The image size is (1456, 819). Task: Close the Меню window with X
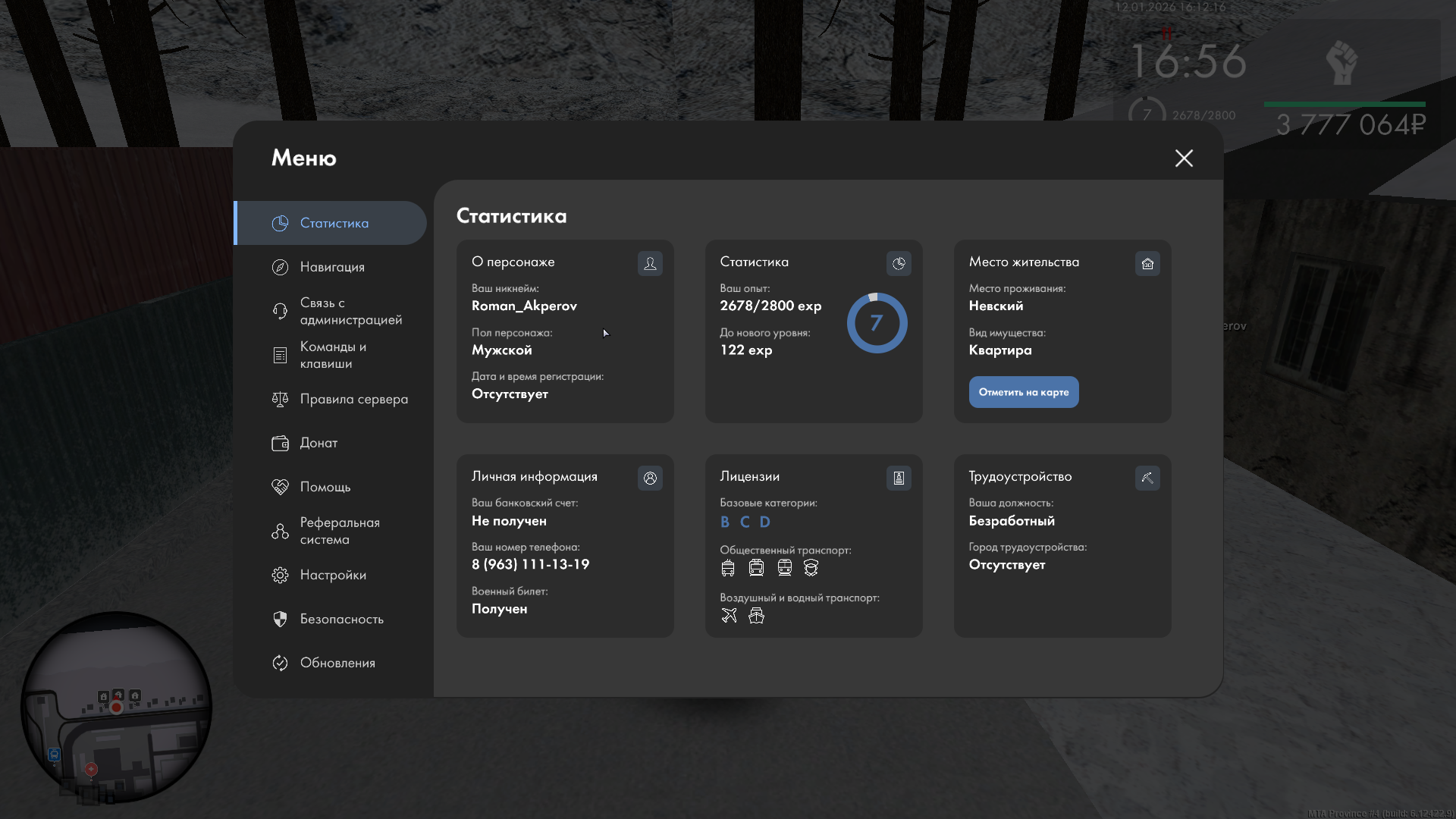tap(1184, 158)
